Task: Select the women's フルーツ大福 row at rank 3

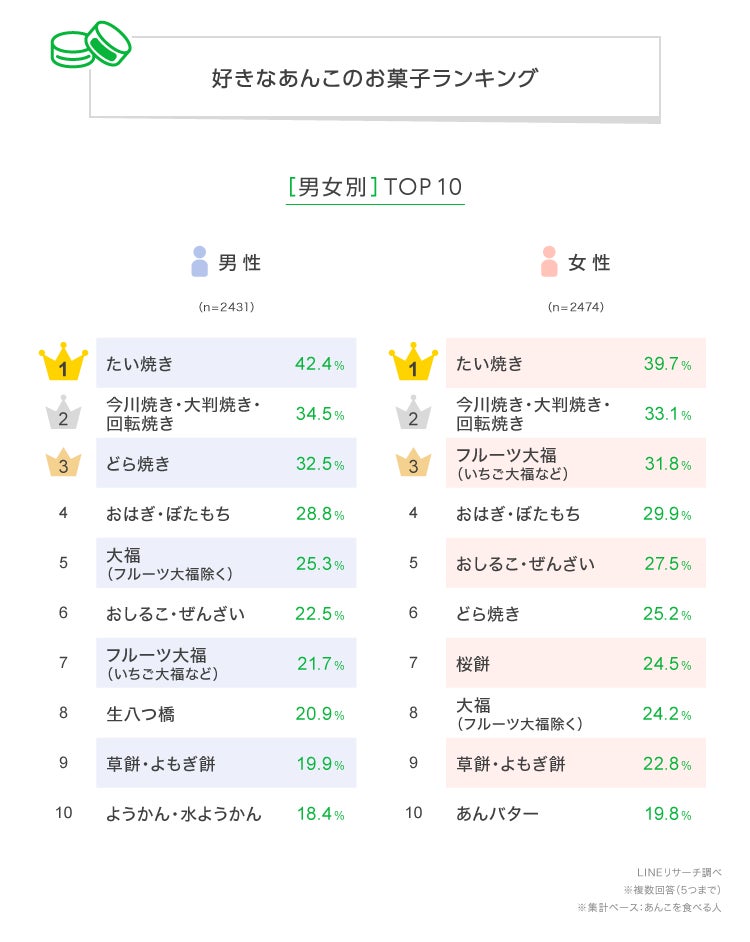Action: tap(576, 464)
